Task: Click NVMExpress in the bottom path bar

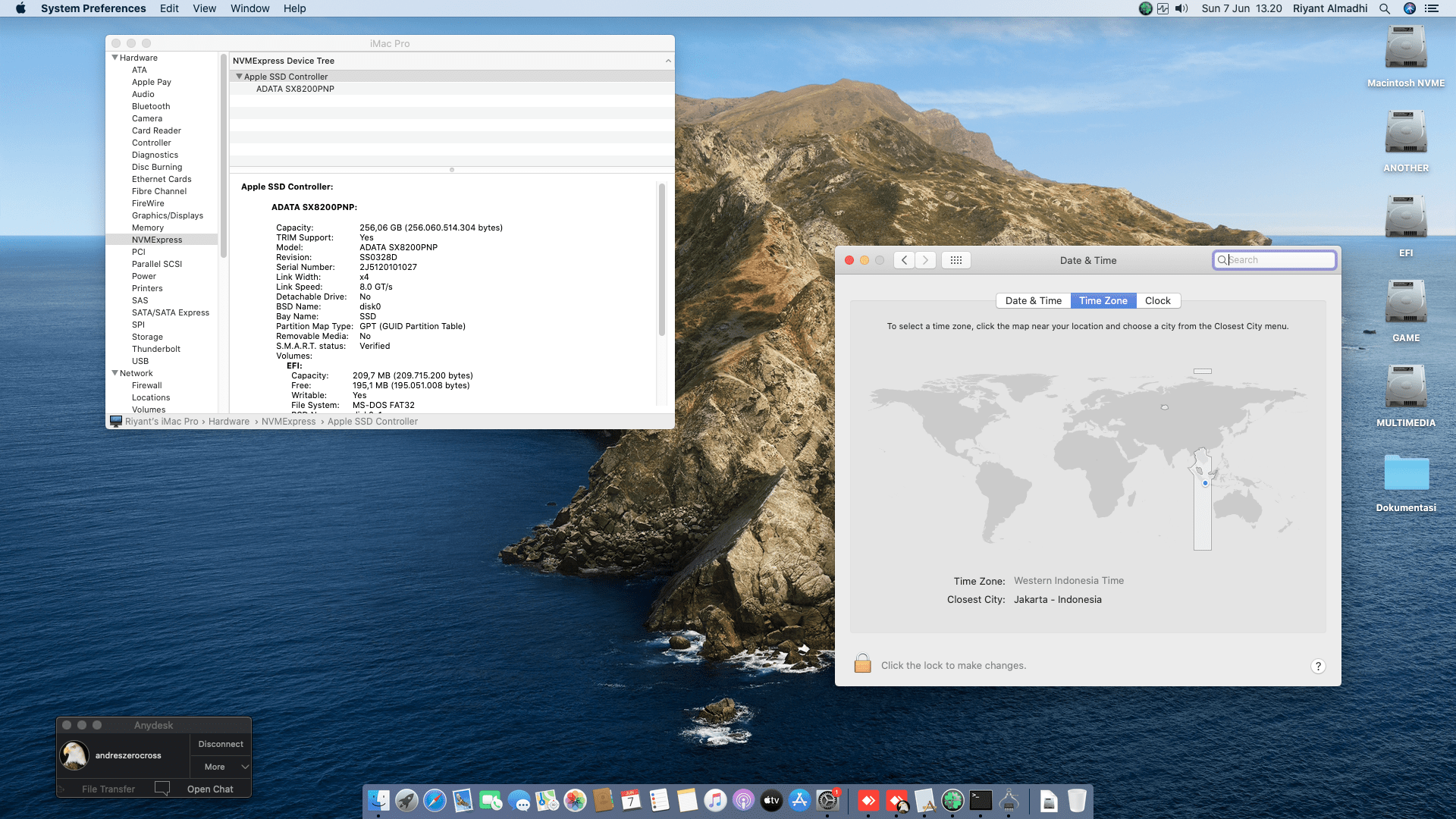Action: (288, 422)
